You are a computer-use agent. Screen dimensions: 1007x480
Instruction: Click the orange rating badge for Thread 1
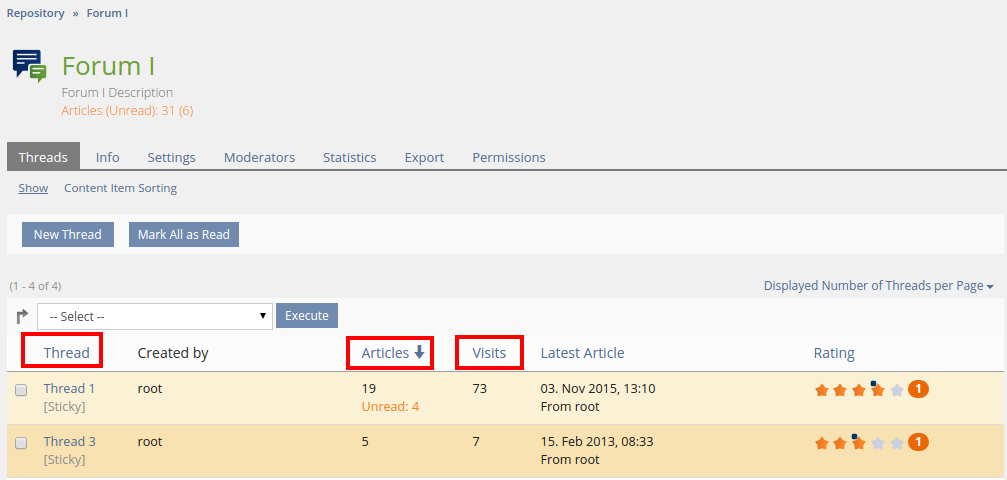918,389
